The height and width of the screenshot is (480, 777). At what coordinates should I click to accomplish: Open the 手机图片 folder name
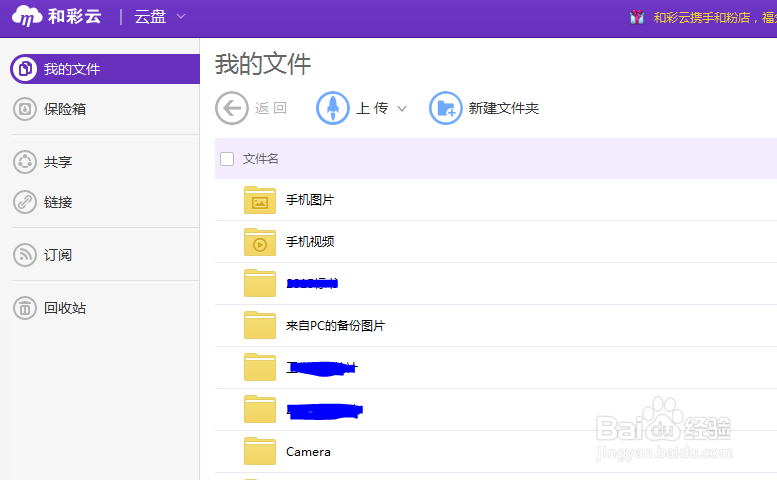click(x=310, y=200)
